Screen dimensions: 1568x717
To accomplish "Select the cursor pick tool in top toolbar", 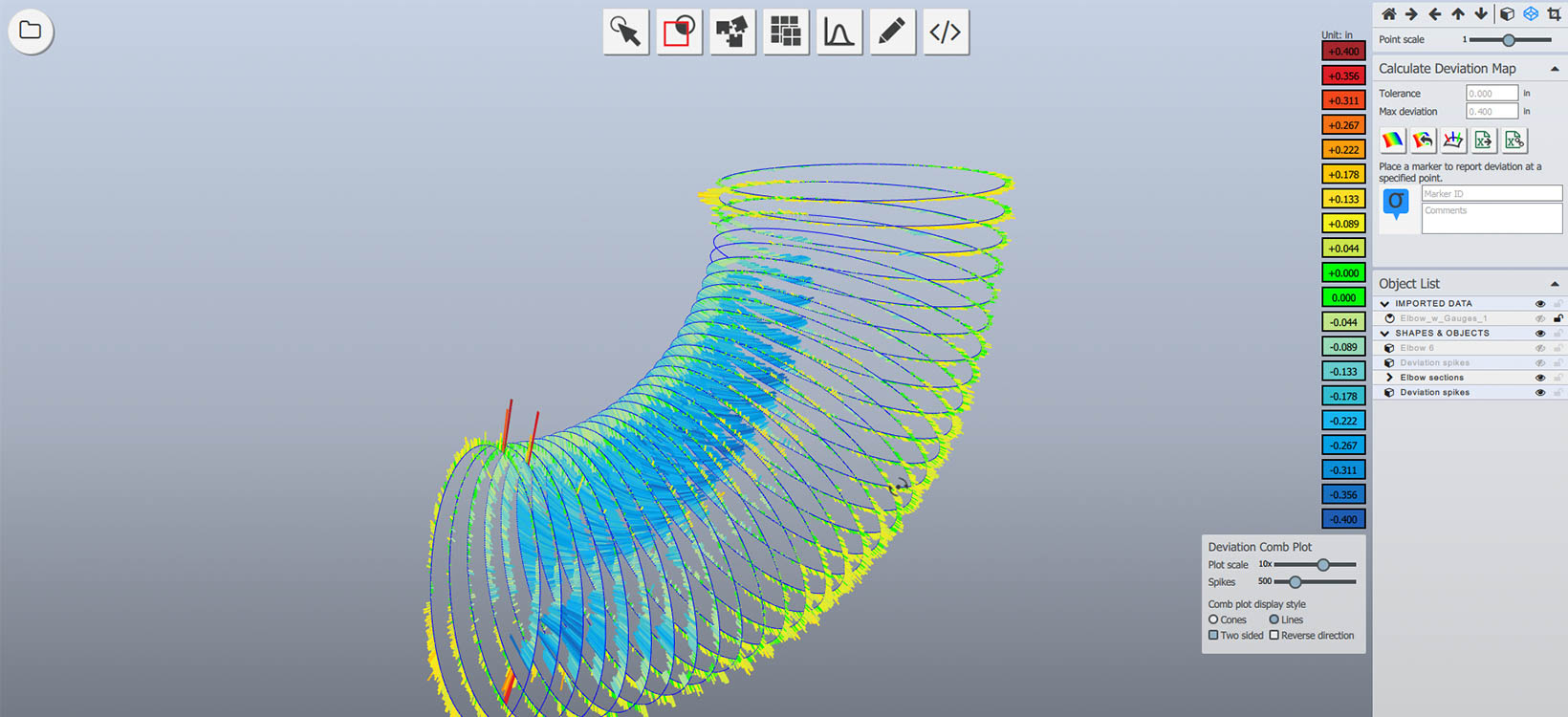I will pos(626,33).
